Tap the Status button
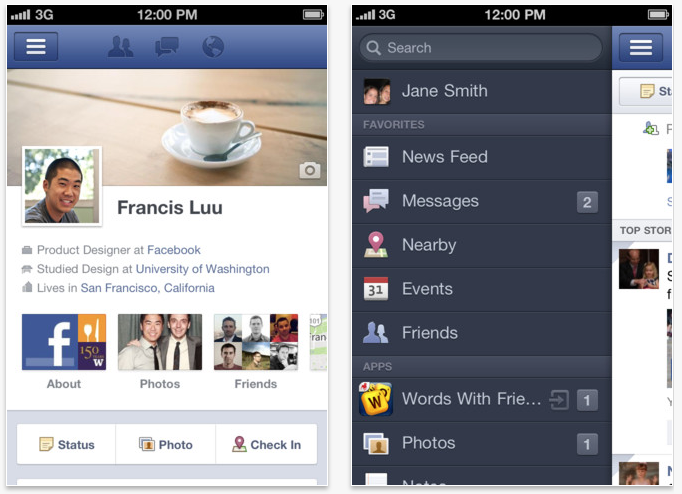682x494 pixels. click(67, 444)
